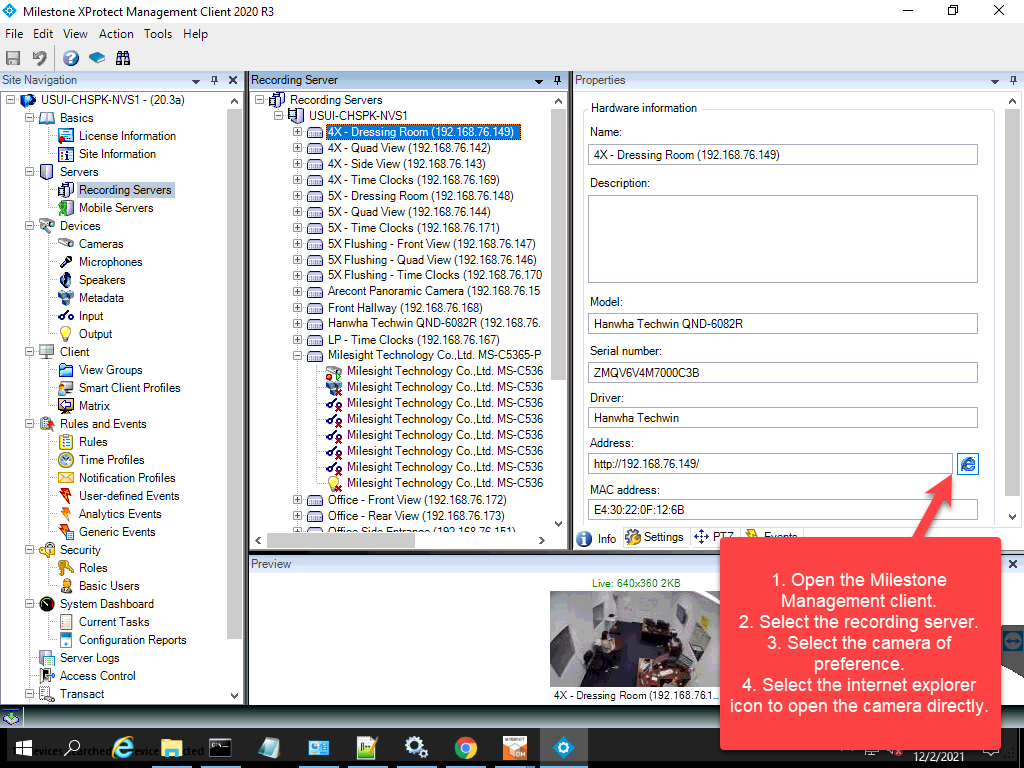Pin the Properties panel
Image resolution: width=1024 pixels, height=768 pixels.
point(1011,80)
